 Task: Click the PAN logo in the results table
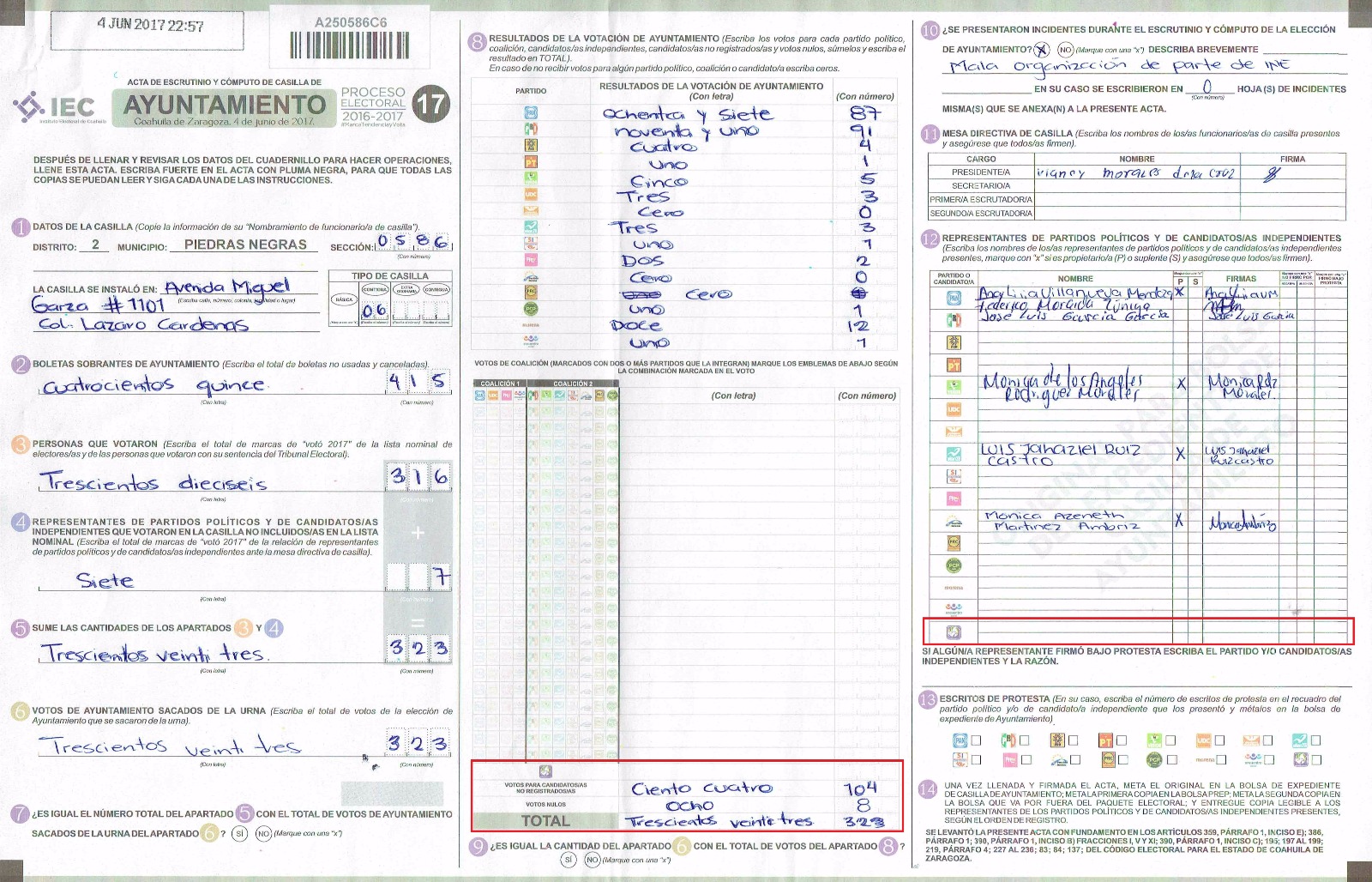(531, 113)
